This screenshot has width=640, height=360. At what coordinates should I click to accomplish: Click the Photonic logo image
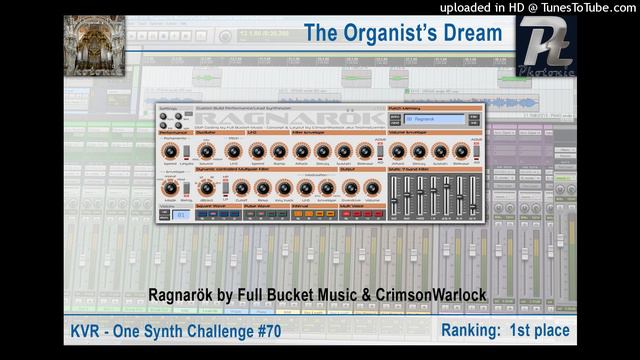click(546, 46)
